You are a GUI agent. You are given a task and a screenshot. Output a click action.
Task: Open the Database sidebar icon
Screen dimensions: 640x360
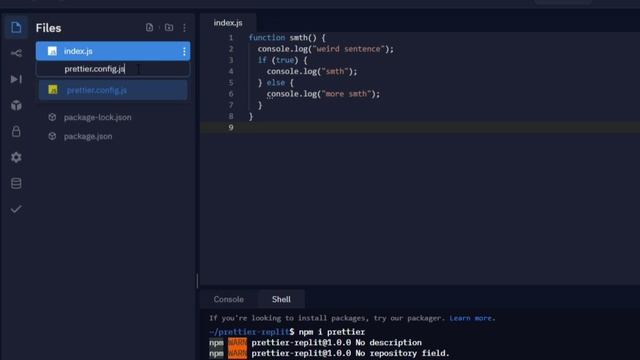(16, 183)
